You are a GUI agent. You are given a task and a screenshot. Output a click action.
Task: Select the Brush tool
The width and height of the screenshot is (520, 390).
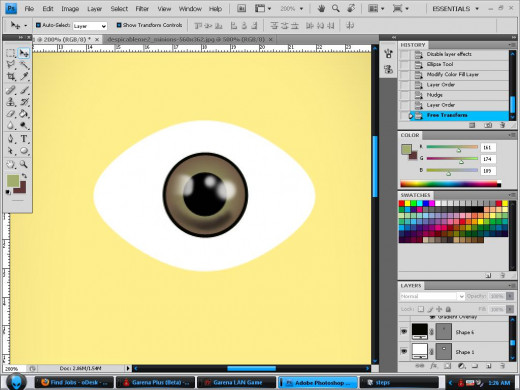tap(24, 90)
